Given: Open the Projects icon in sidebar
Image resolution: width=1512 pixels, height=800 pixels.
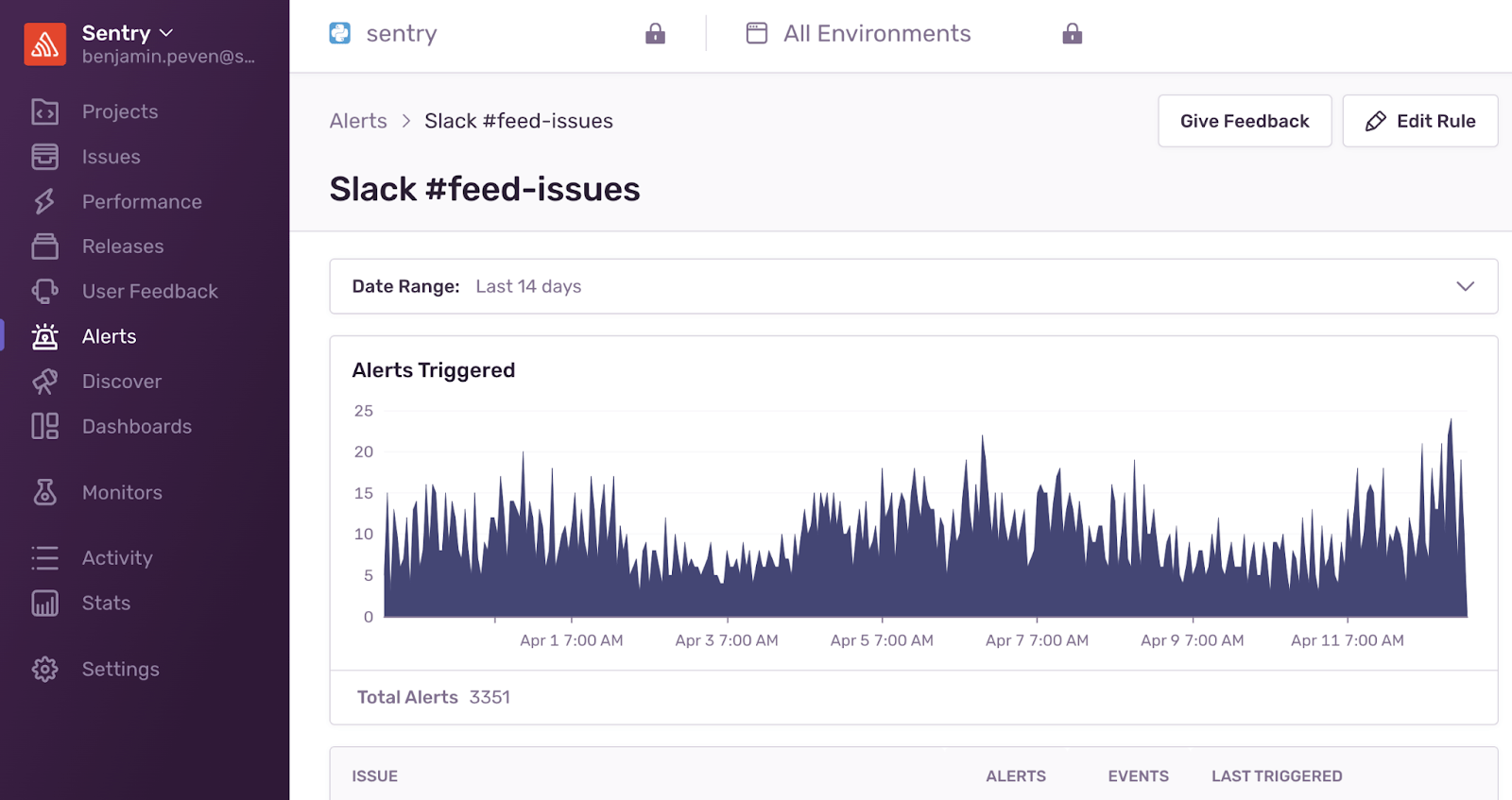Looking at the screenshot, I should click(44, 111).
